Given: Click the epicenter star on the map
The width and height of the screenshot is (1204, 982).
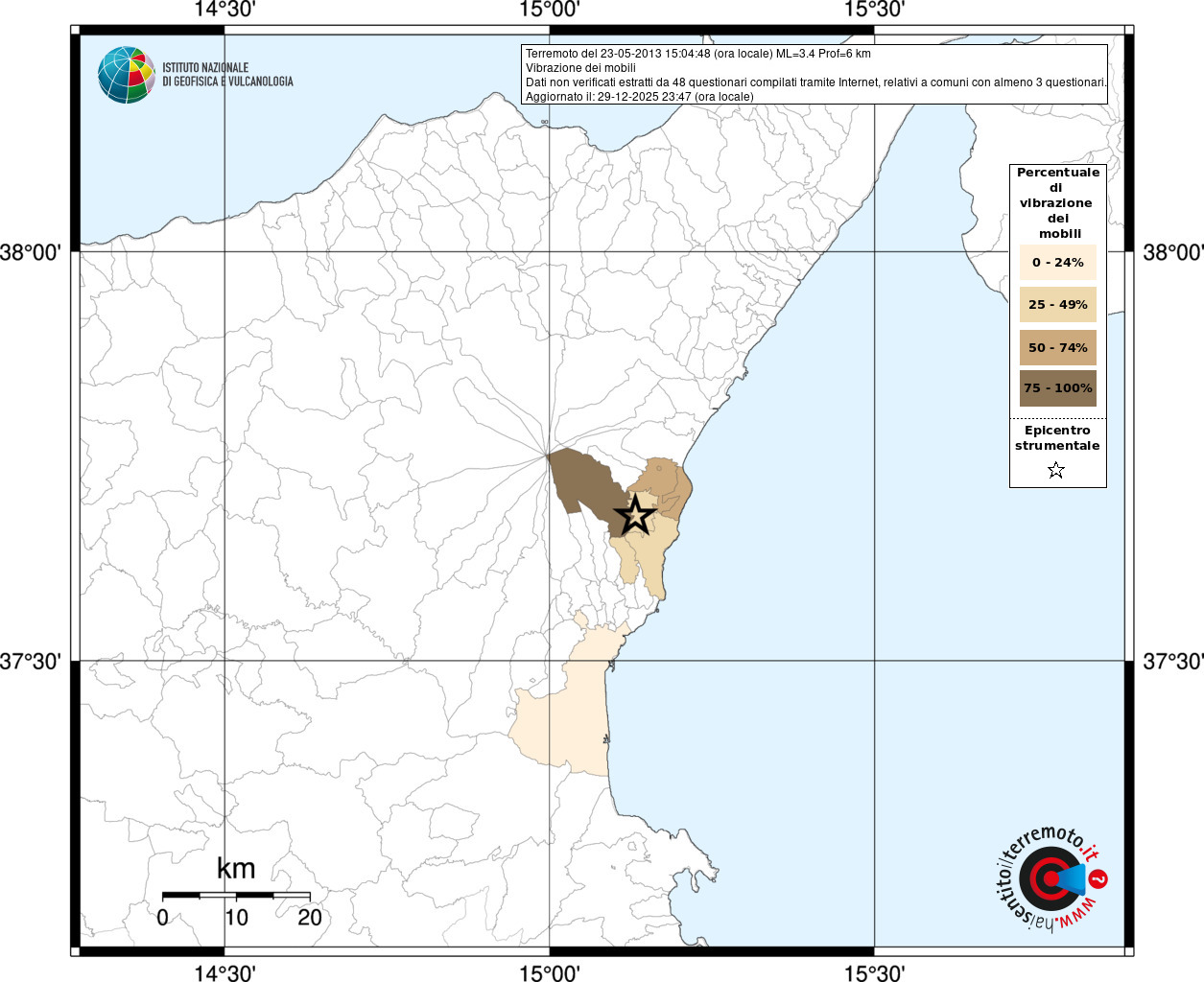Looking at the screenshot, I should [x=635, y=515].
